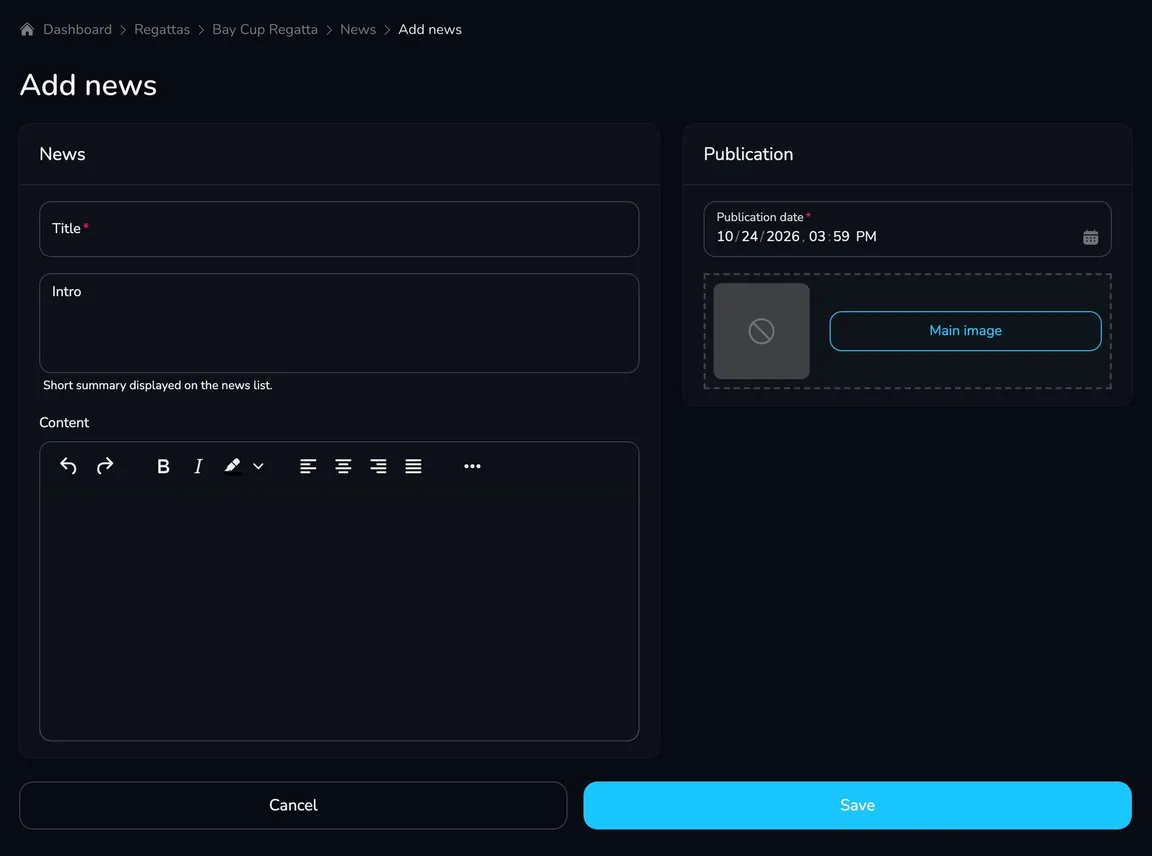Select the hour value 03

tap(817, 237)
